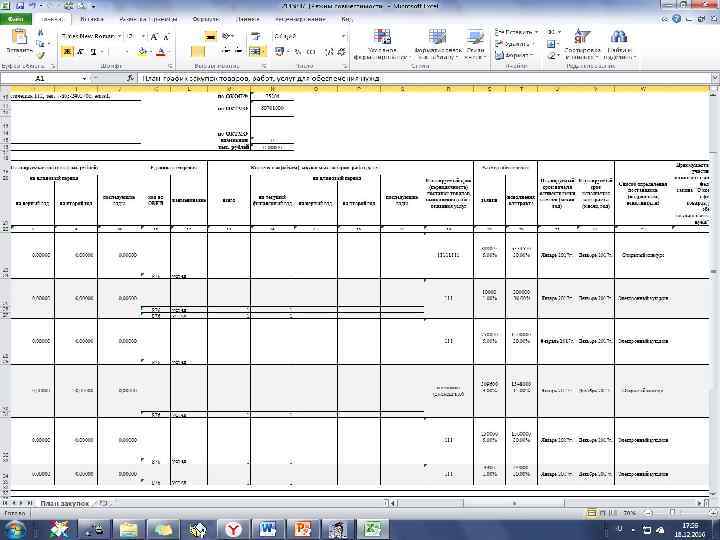Click into the formula bar text
The height and width of the screenshot is (540, 720).
262,79
